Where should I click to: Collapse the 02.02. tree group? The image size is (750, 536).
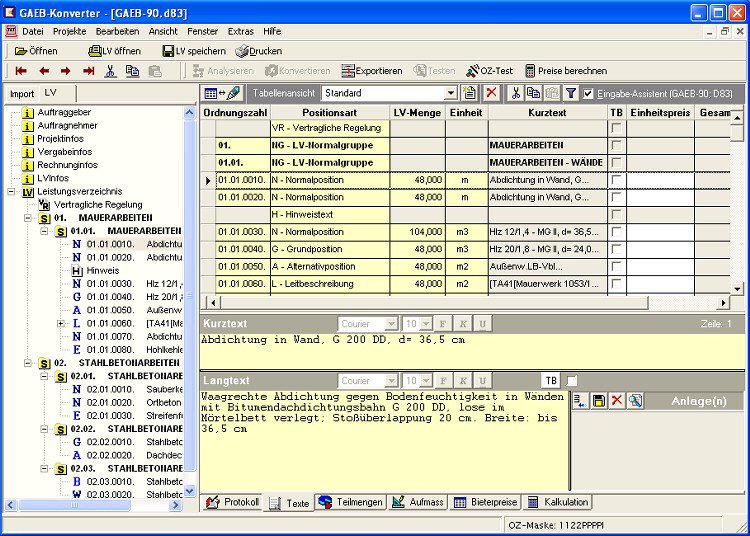(x=44, y=429)
